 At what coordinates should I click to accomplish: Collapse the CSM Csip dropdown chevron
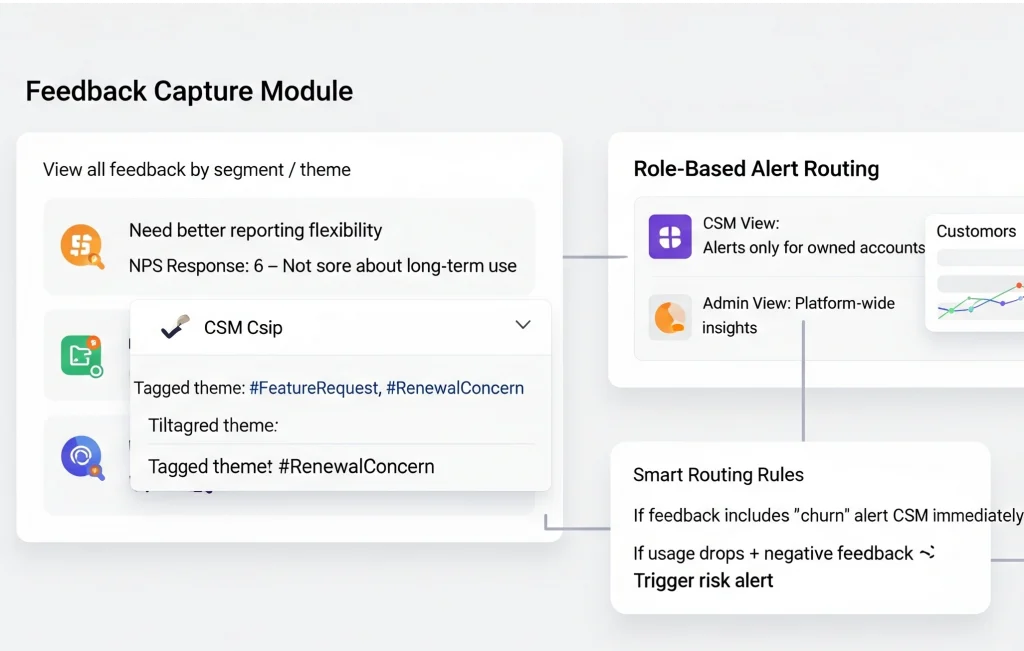522,325
